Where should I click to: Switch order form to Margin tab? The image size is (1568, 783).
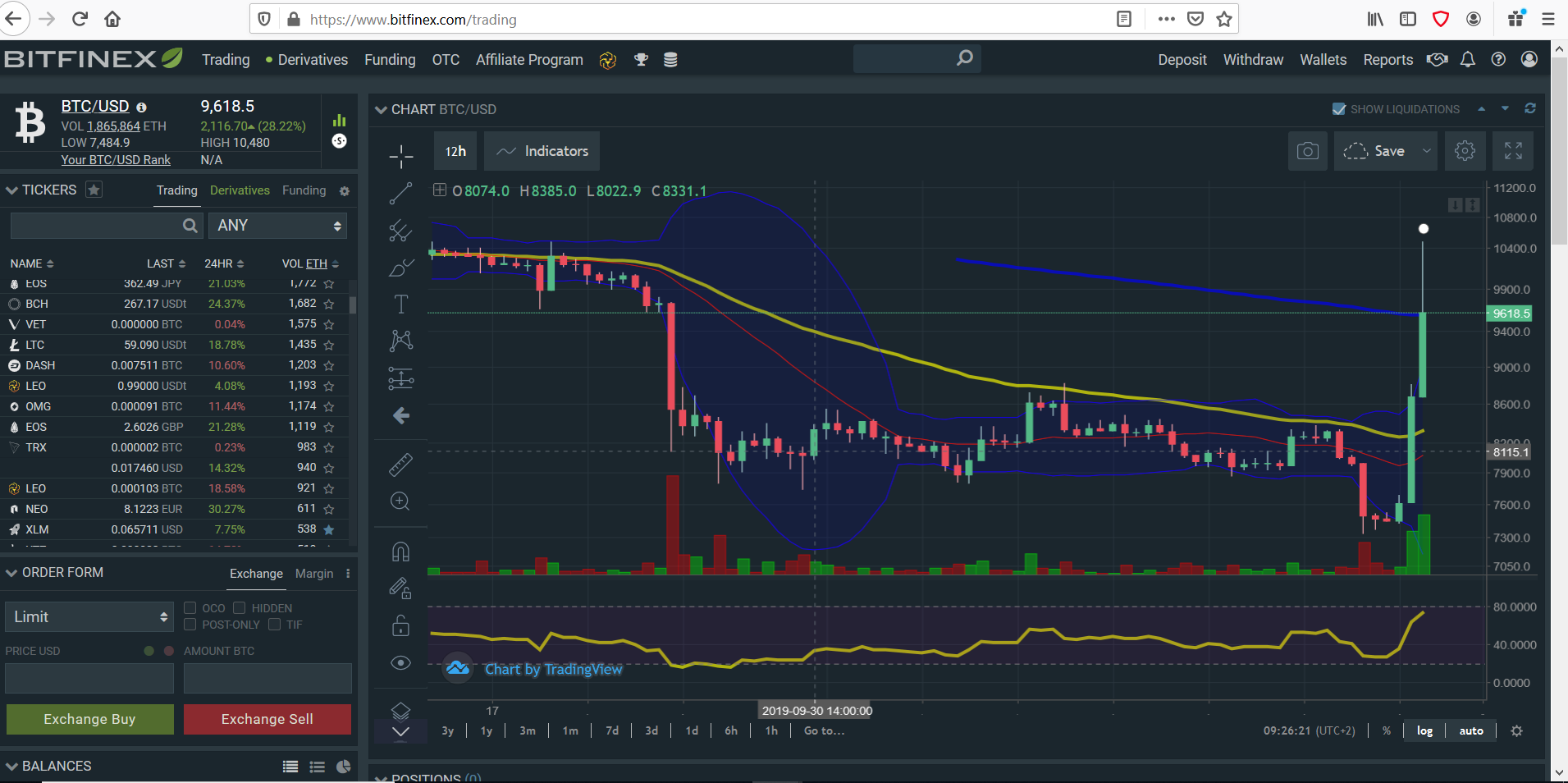coord(314,574)
